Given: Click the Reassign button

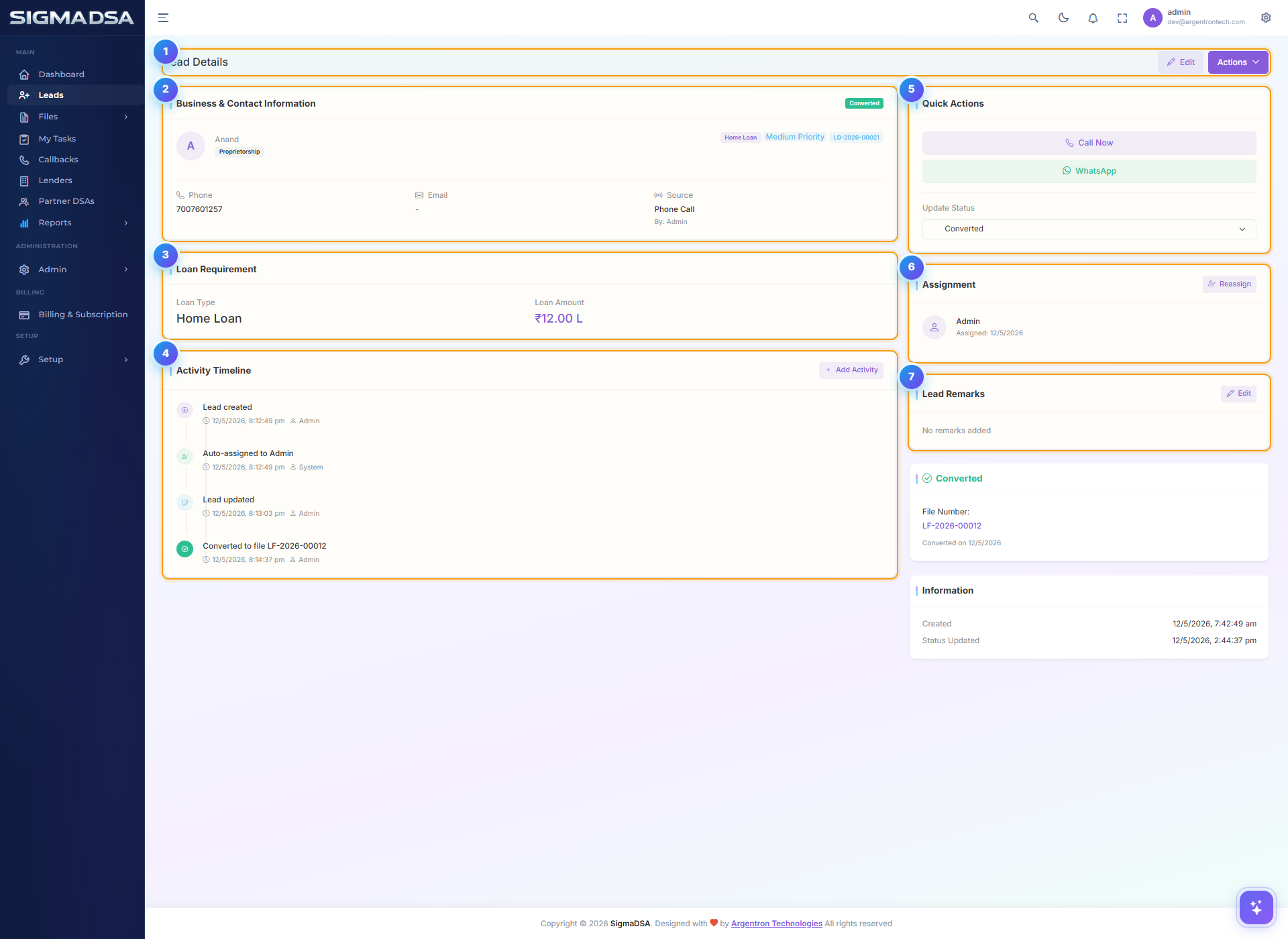Looking at the screenshot, I should (1229, 284).
